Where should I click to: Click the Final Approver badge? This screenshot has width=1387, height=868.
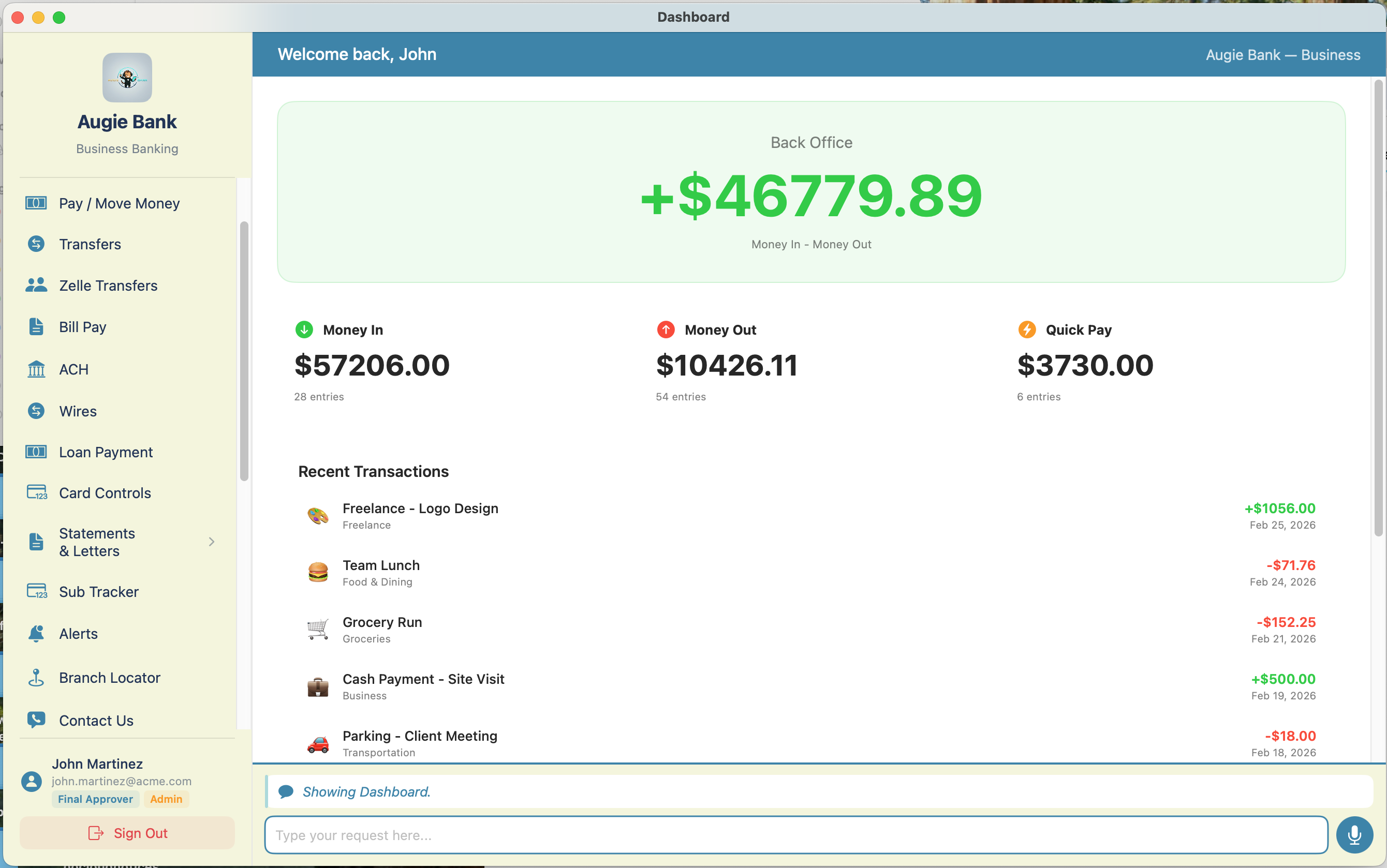[95, 799]
